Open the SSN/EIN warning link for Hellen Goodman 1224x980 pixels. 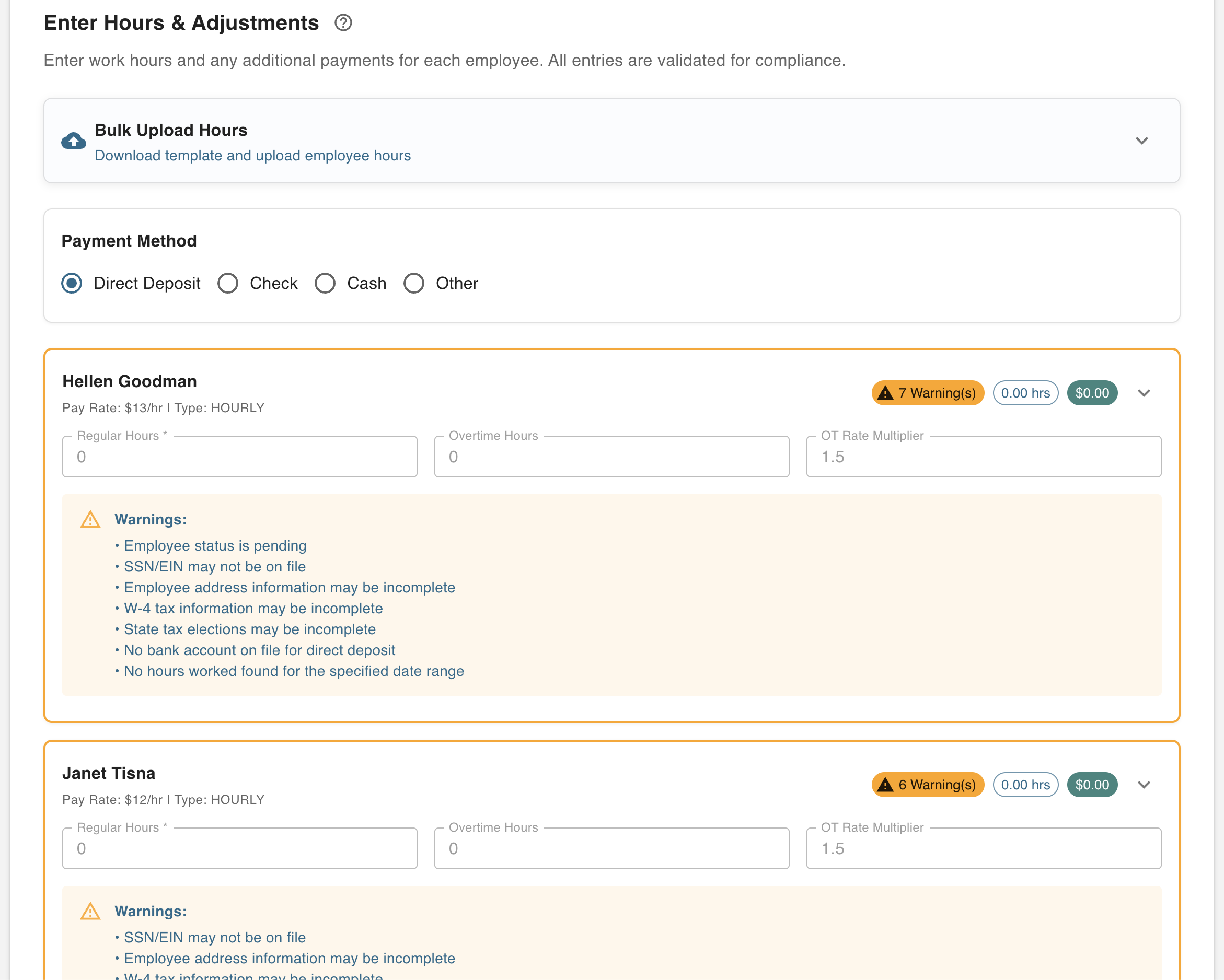[x=214, y=566]
